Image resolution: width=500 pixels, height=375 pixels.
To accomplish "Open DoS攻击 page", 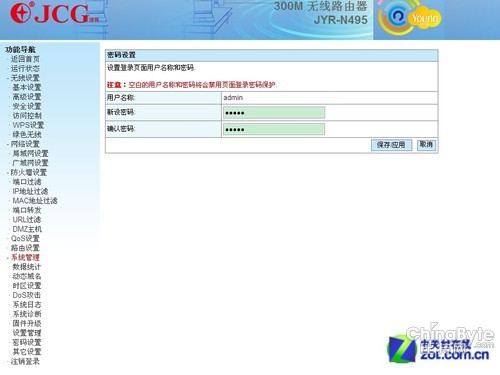I will pyautogui.click(x=27, y=295).
